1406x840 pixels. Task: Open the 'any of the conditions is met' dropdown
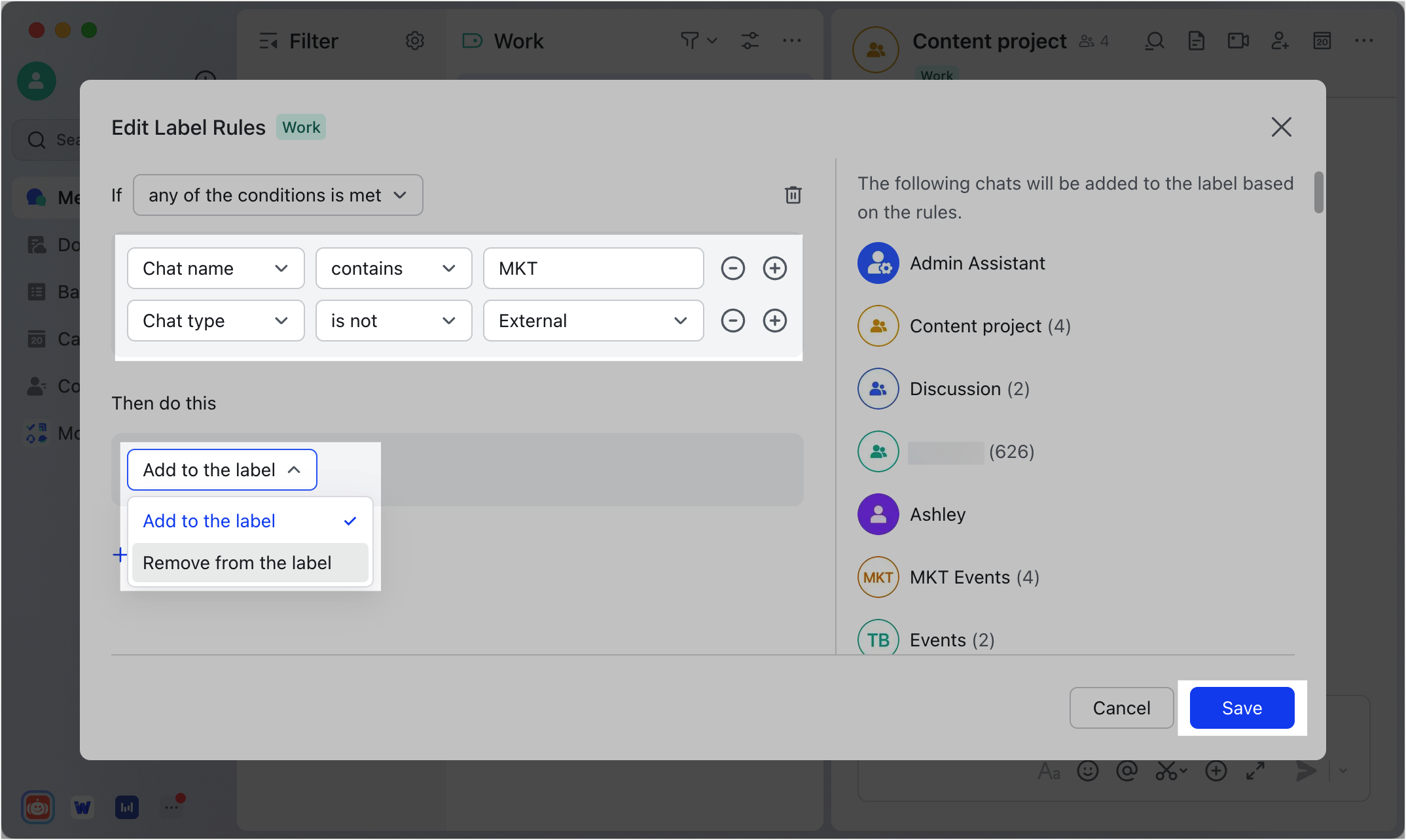278,195
